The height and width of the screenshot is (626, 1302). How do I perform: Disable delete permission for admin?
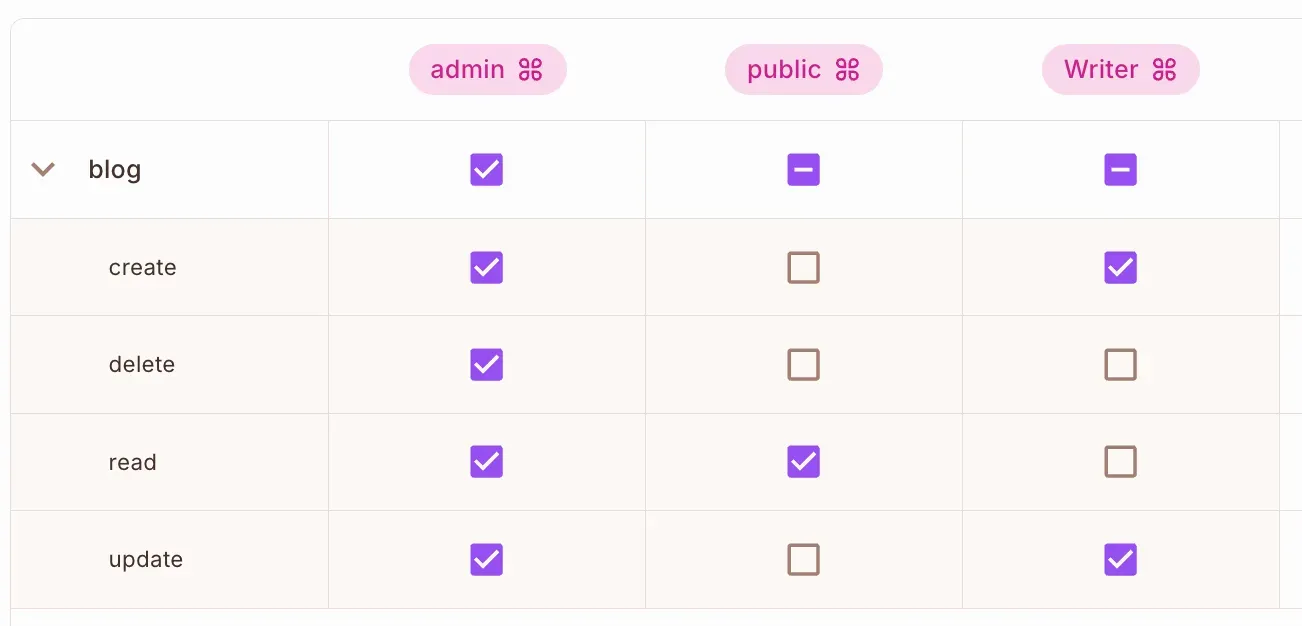click(x=487, y=365)
